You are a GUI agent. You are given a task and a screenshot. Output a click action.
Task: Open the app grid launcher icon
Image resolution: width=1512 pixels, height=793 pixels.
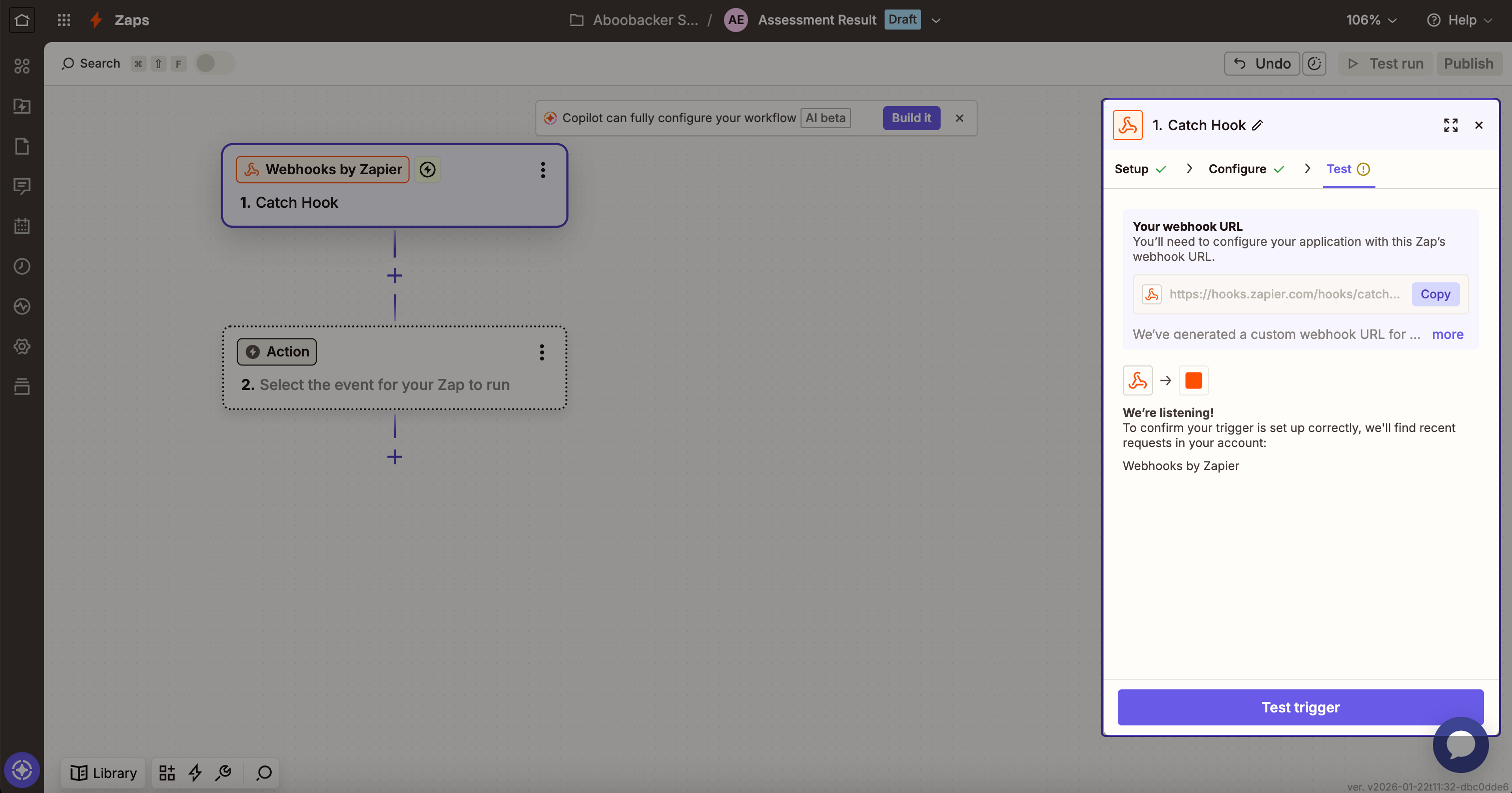[64, 20]
